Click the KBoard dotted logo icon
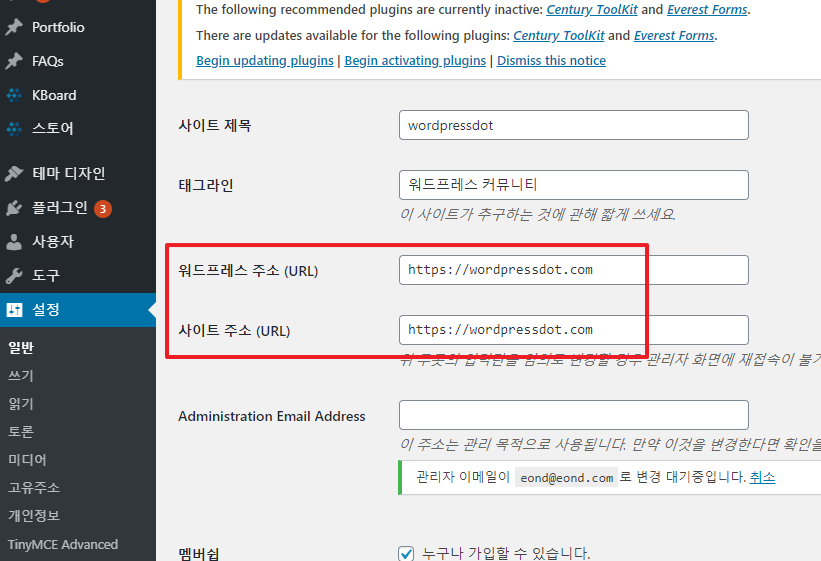The height and width of the screenshot is (561, 821). [14, 95]
